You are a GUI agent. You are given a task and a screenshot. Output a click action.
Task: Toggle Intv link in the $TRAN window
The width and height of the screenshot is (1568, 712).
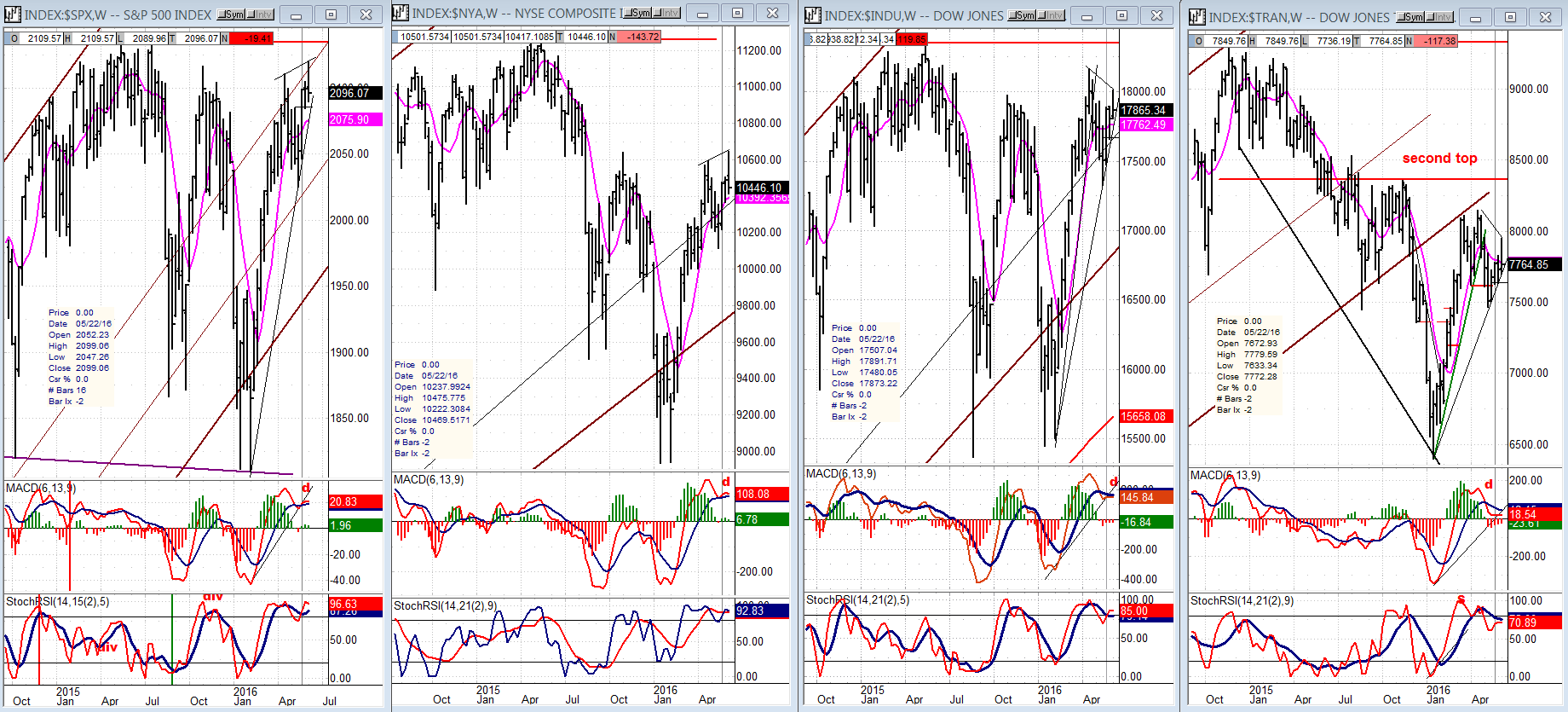pyautogui.click(x=1440, y=16)
